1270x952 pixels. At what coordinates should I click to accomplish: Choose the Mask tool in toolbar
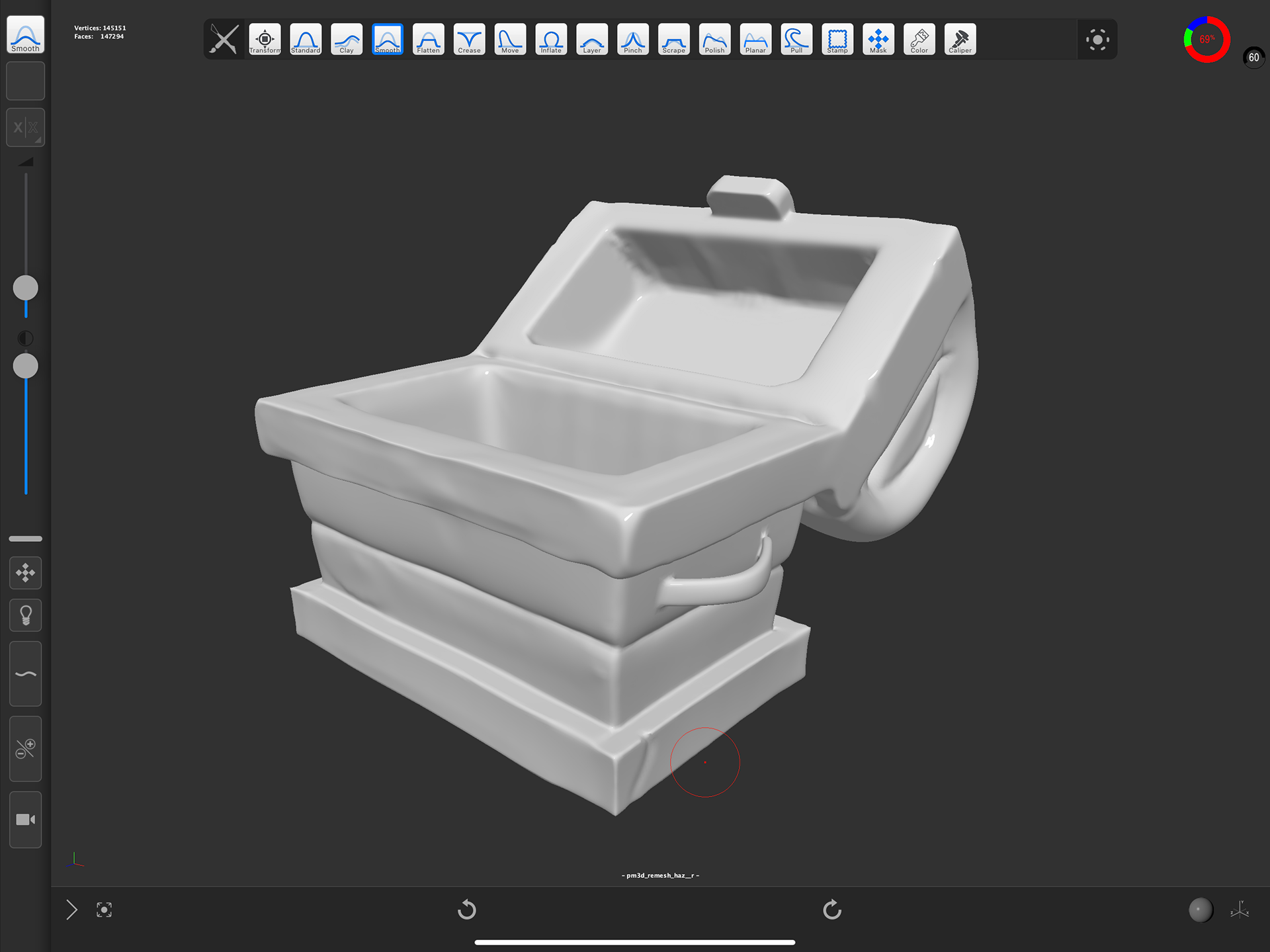coord(878,39)
